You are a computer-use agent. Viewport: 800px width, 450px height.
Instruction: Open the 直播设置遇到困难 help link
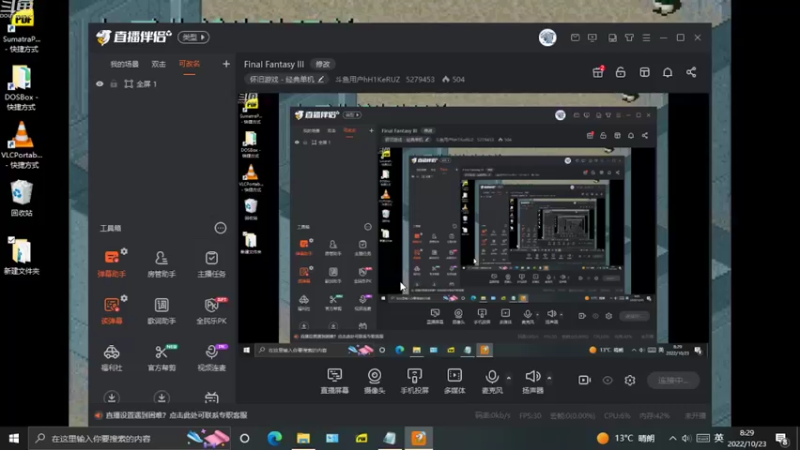[x=176, y=415]
